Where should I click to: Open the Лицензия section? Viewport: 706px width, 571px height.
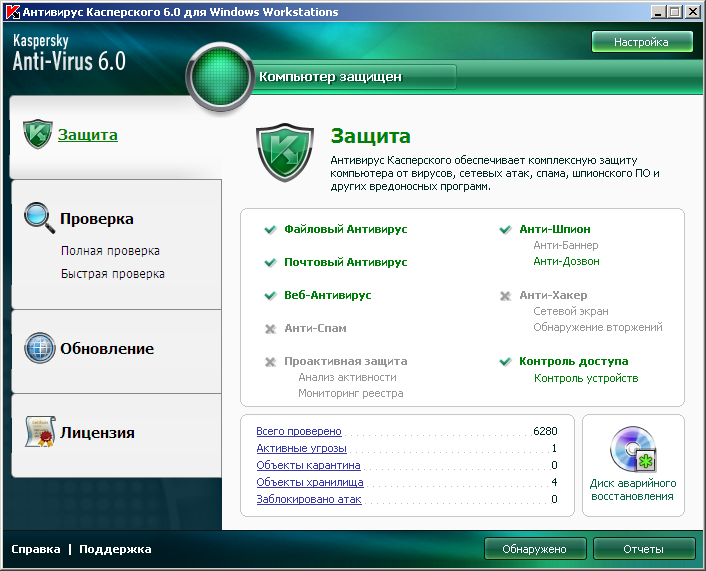(97, 432)
